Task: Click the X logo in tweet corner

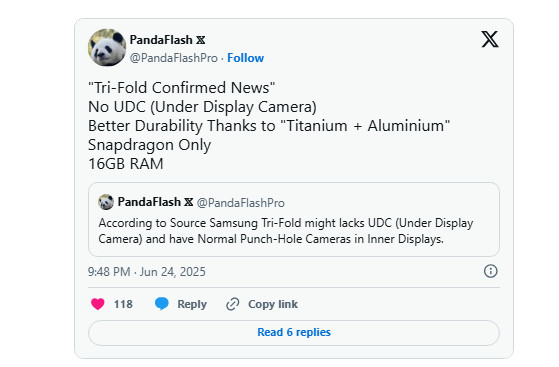Action: pyautogui.click(x=490, y=39)
